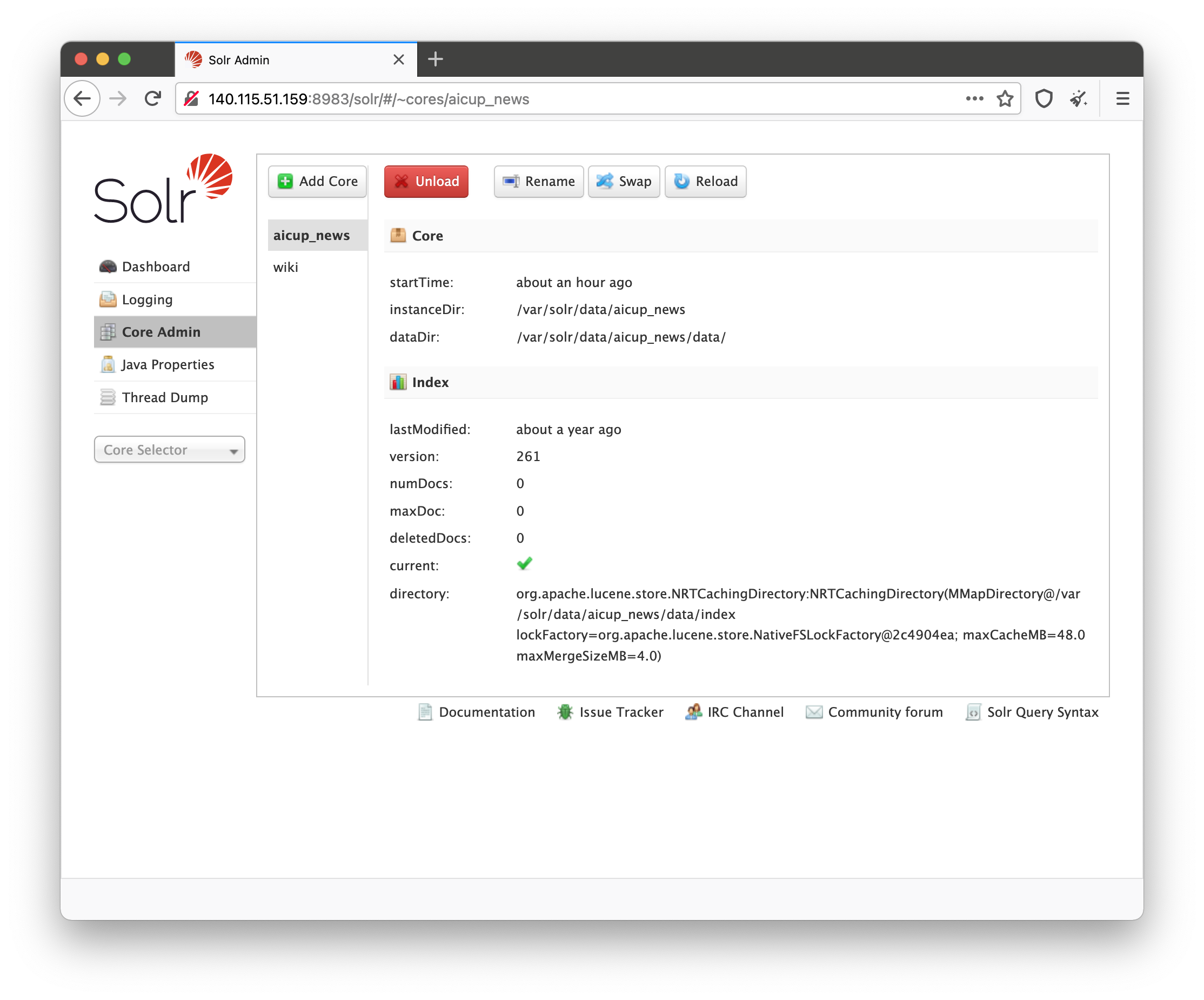
Task: Open the shield tracking protection icon
Action: coord(1044,98)
